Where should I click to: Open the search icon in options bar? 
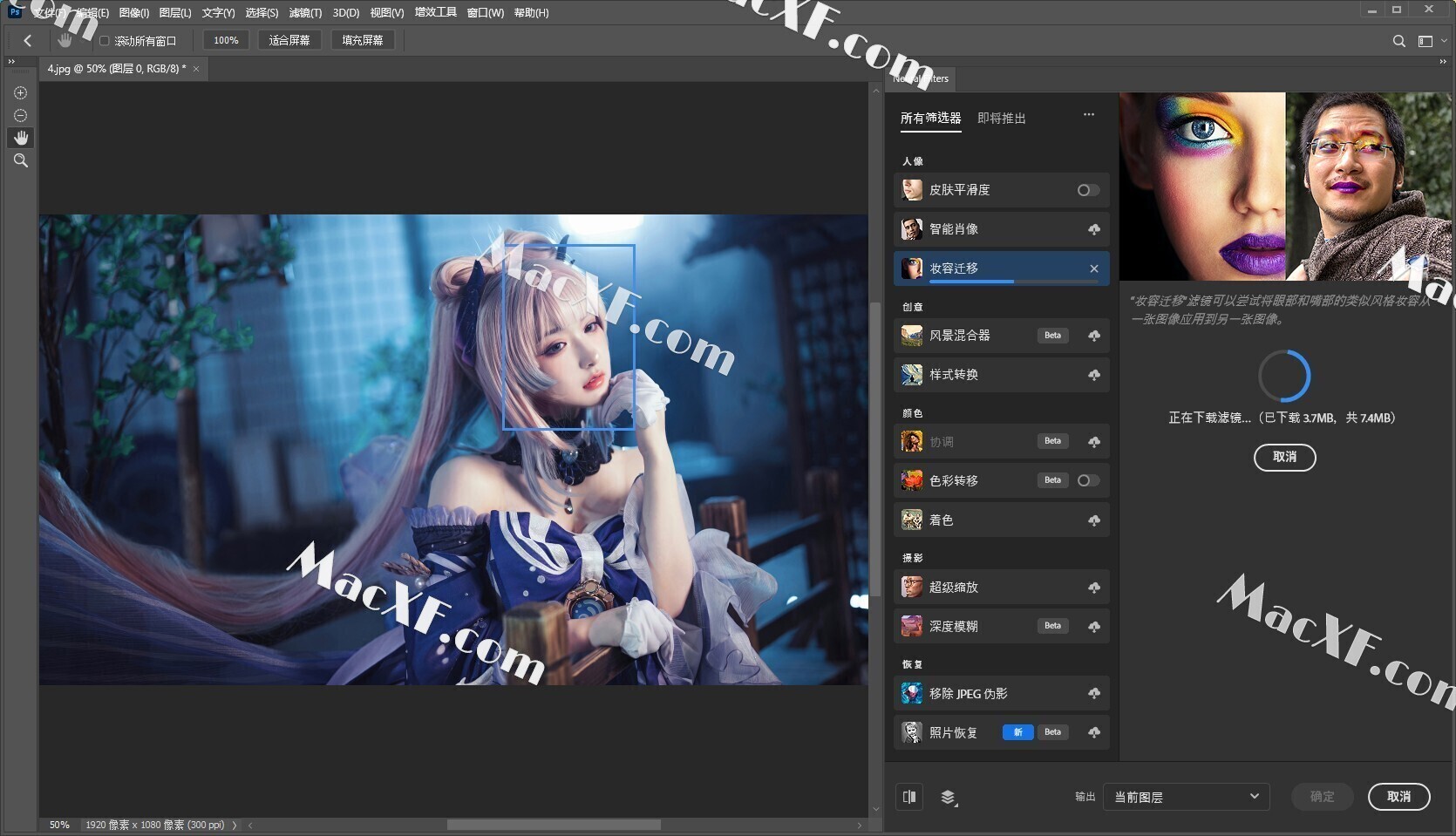coord(1398,41)
